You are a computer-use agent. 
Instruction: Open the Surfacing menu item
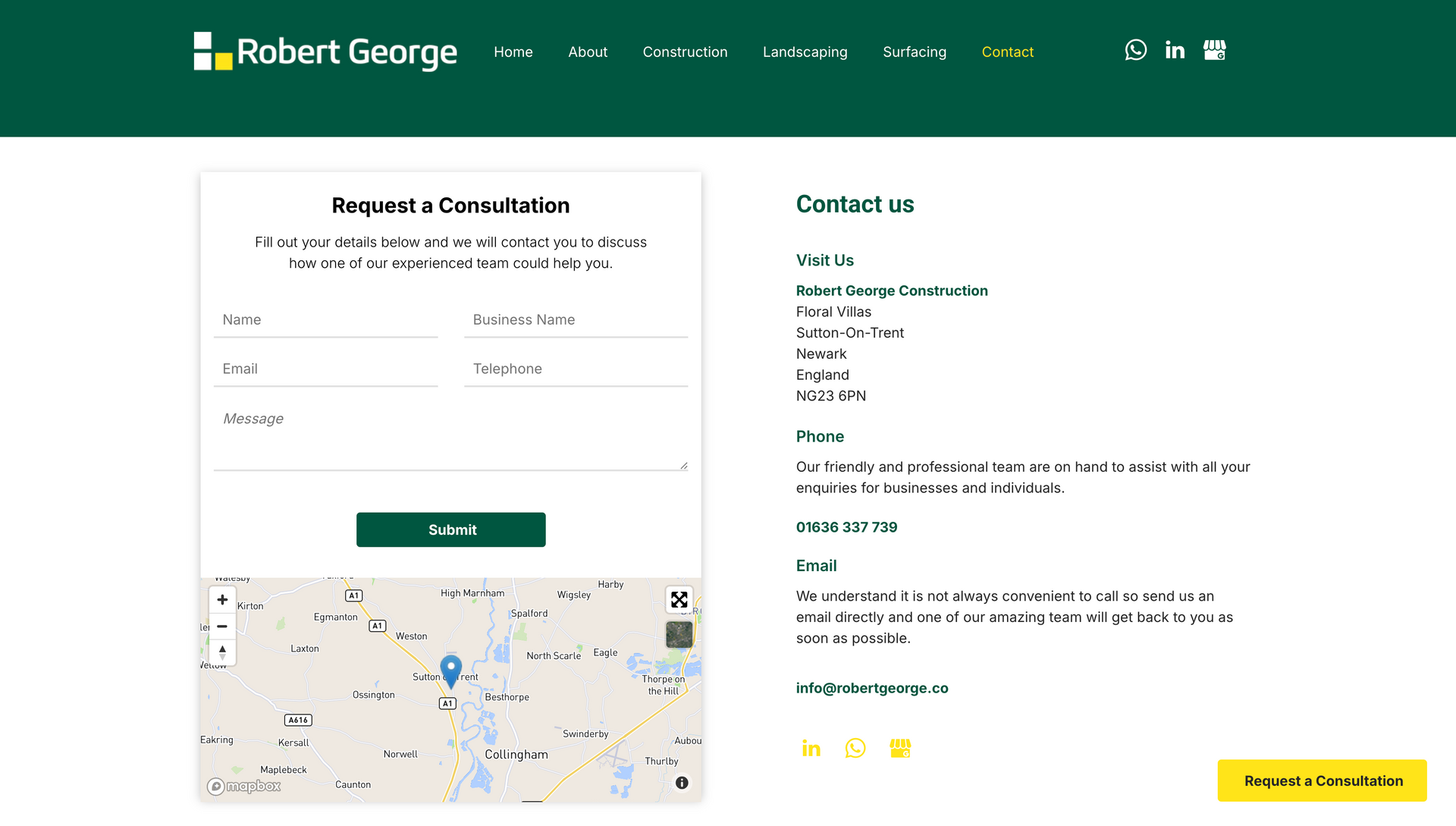(914, 52)
